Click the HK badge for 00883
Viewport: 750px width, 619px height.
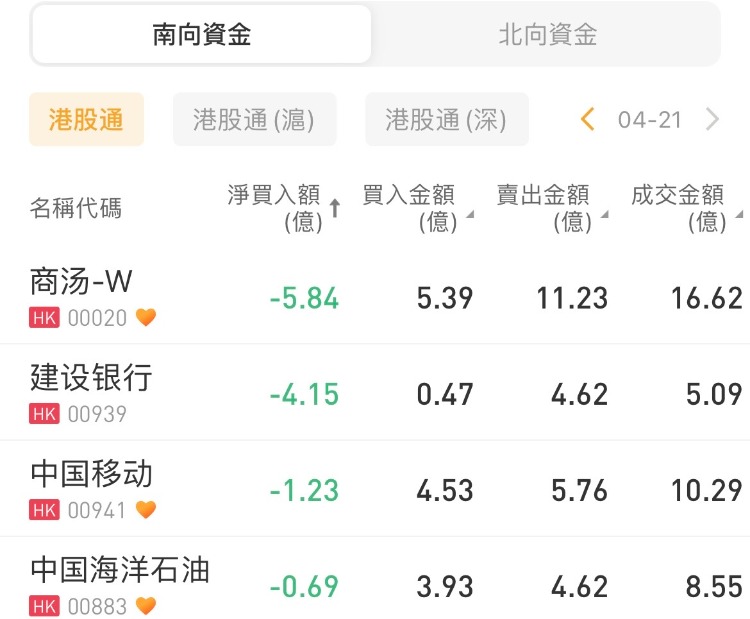[x=44, y=606]
